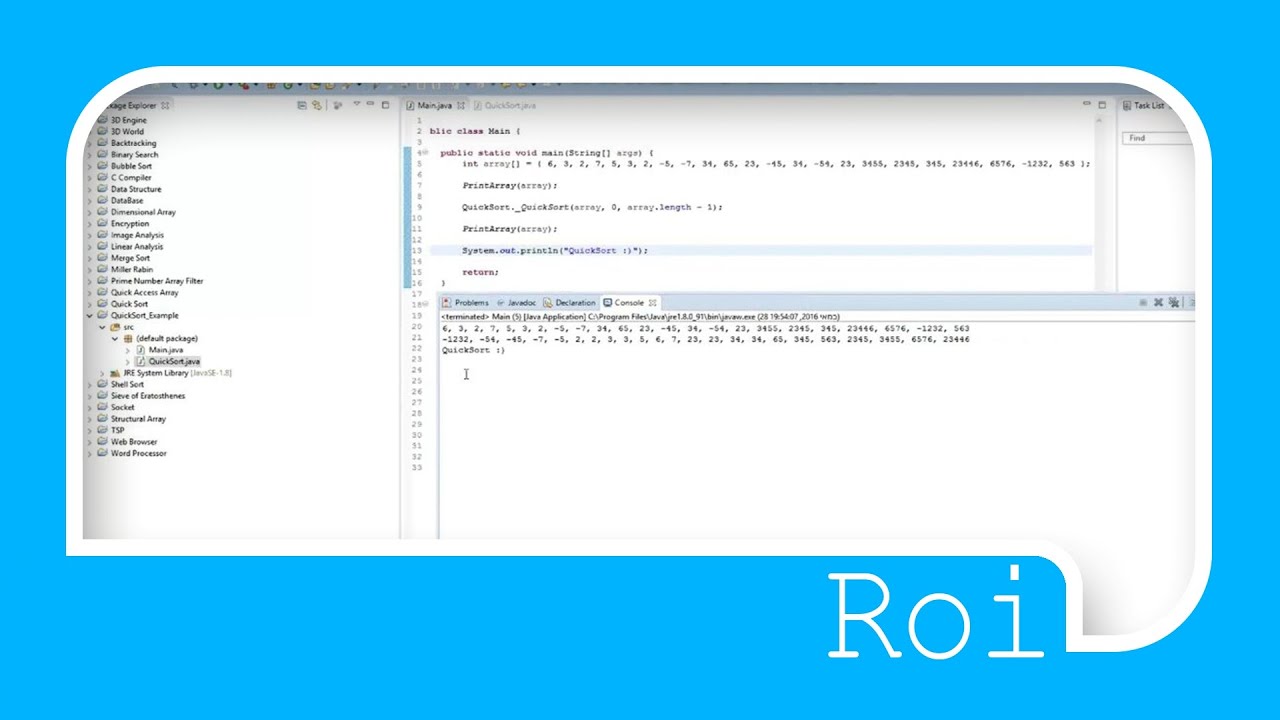Close the Package Explorer view tab

click(x=165, y=105)
